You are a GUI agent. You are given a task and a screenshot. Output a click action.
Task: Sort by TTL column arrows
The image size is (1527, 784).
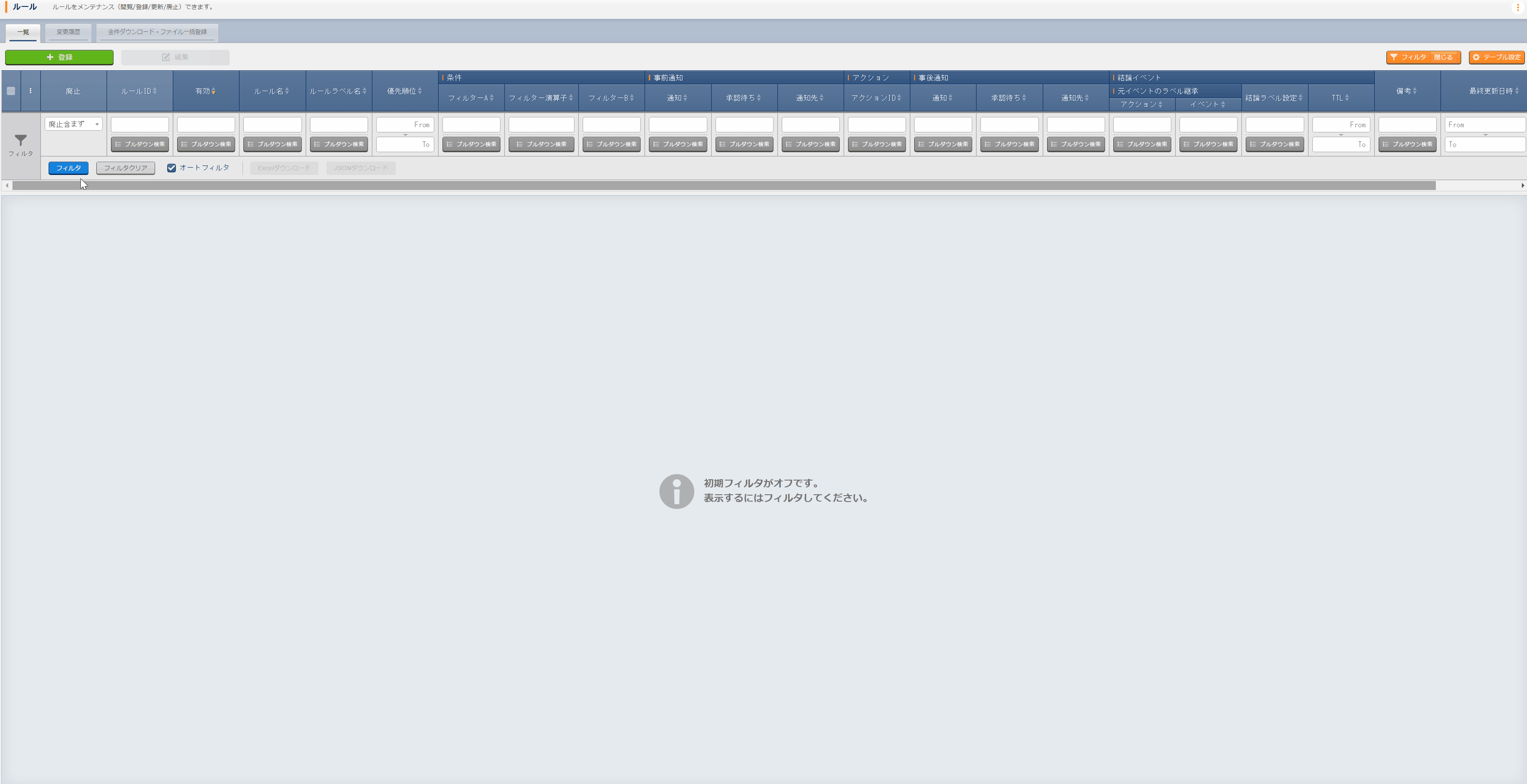1347,98
